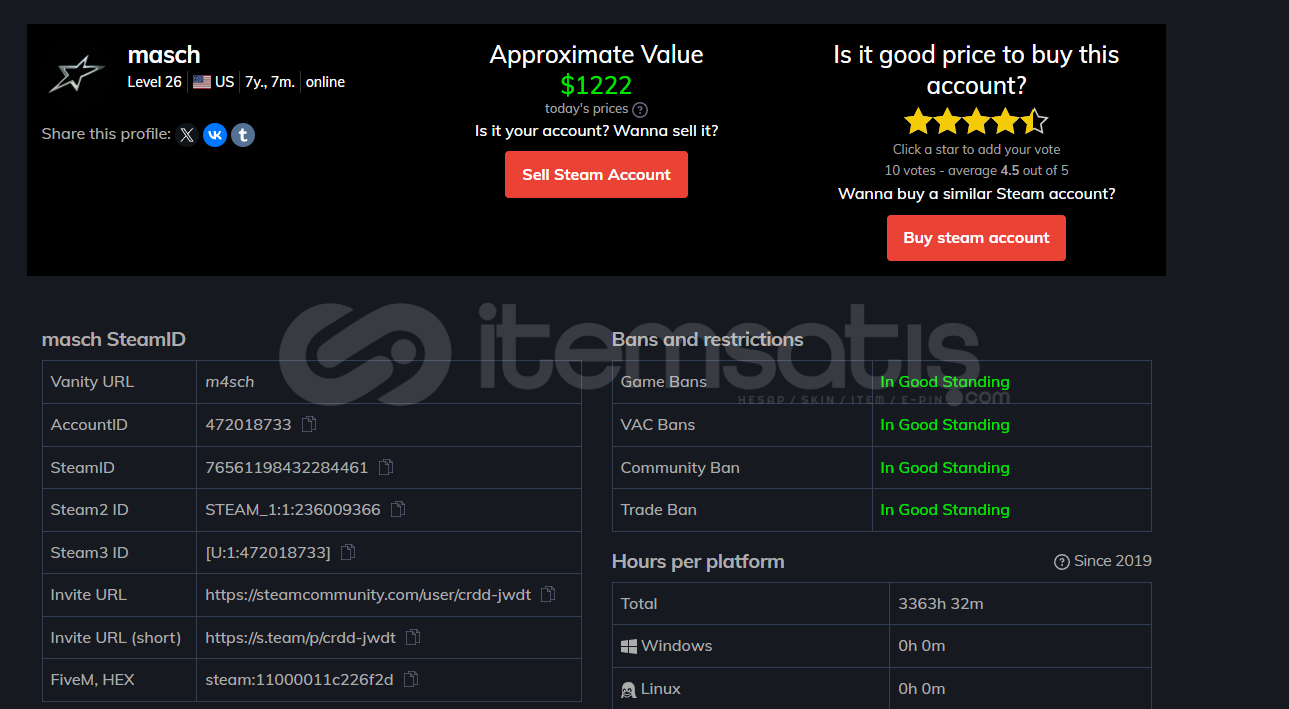Screen dimensions: 1289x709
Task: Share profile on Tumblr
Action: tap(243, 134)
